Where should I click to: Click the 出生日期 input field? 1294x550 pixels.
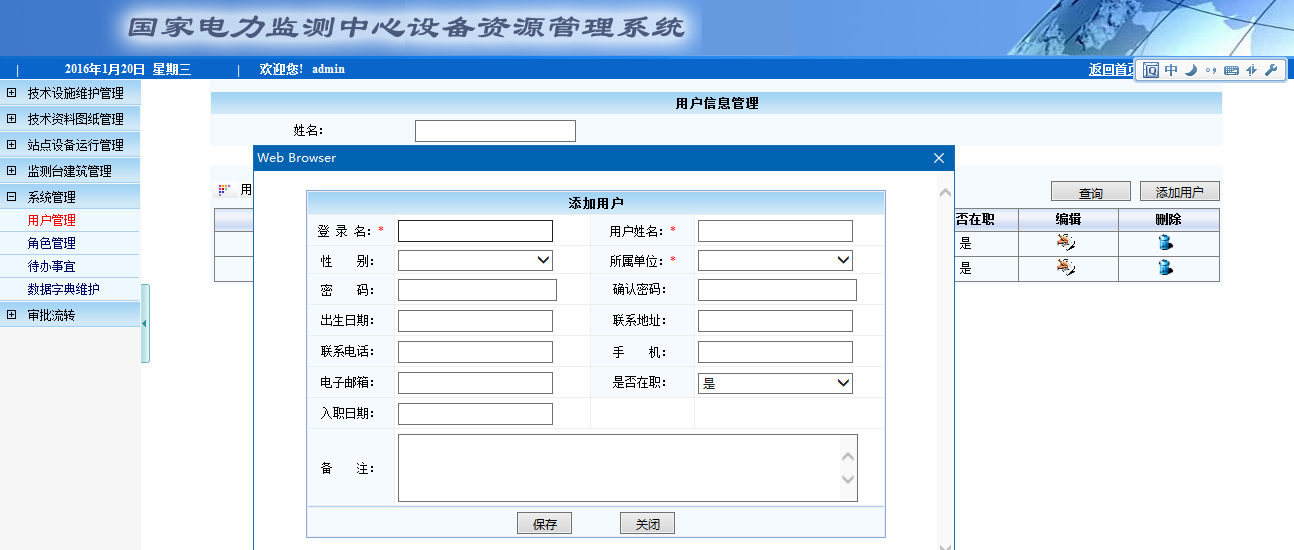click(x=475, y=321)
